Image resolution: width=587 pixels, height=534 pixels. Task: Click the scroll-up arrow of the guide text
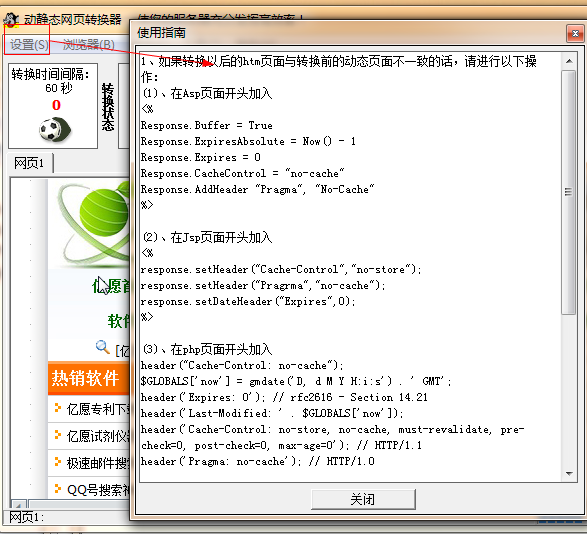pos(569,61)
